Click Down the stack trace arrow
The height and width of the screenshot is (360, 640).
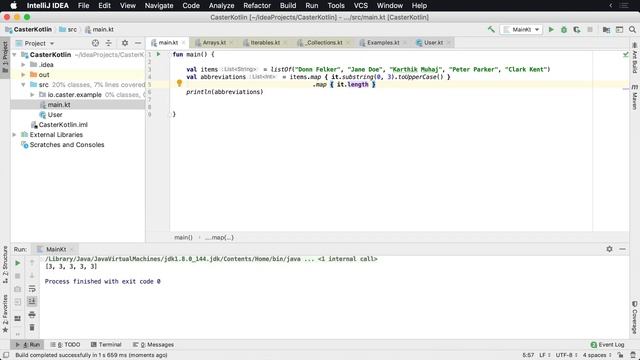32,276
